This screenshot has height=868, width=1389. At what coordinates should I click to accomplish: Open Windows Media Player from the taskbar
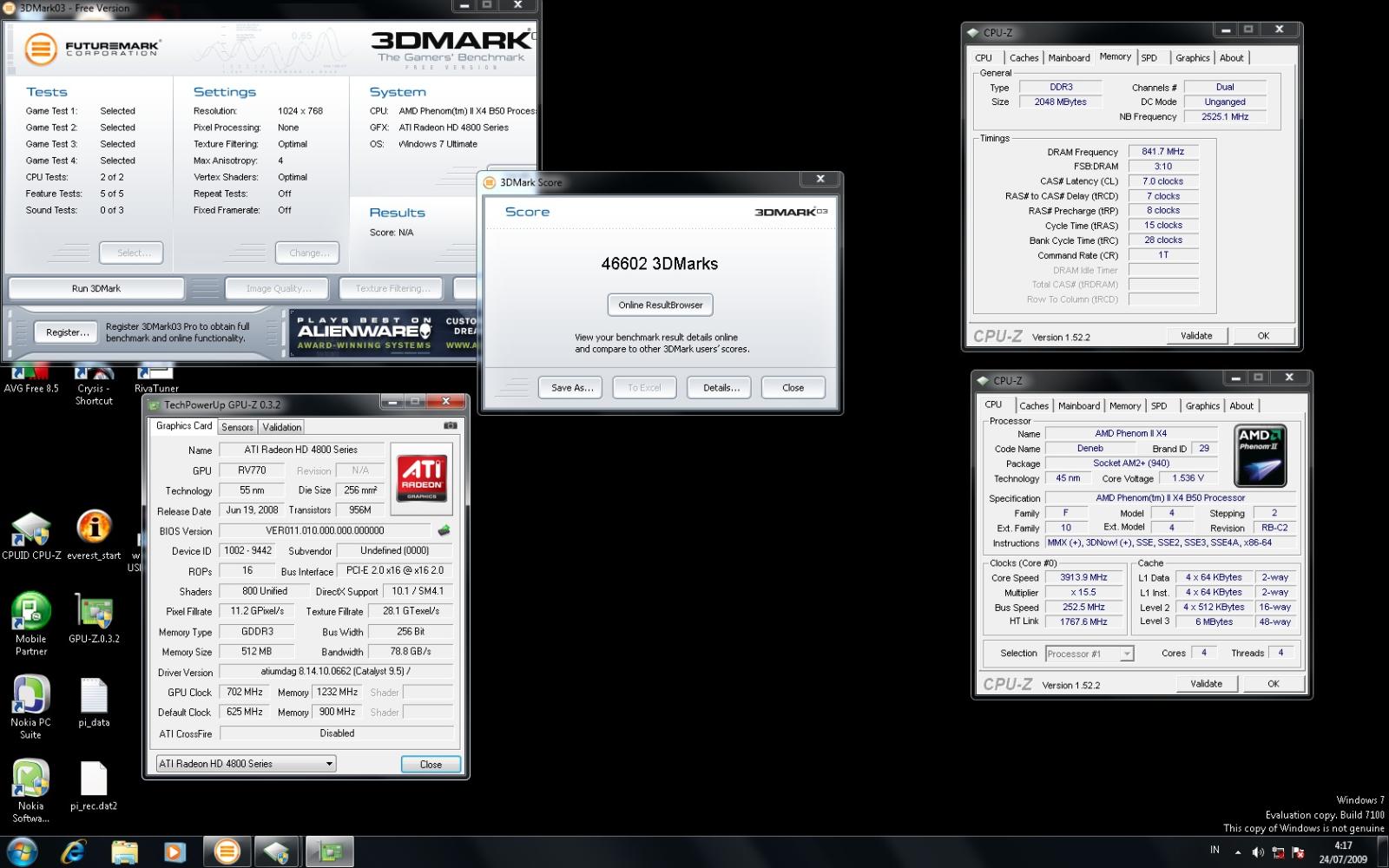coord(174,852)
